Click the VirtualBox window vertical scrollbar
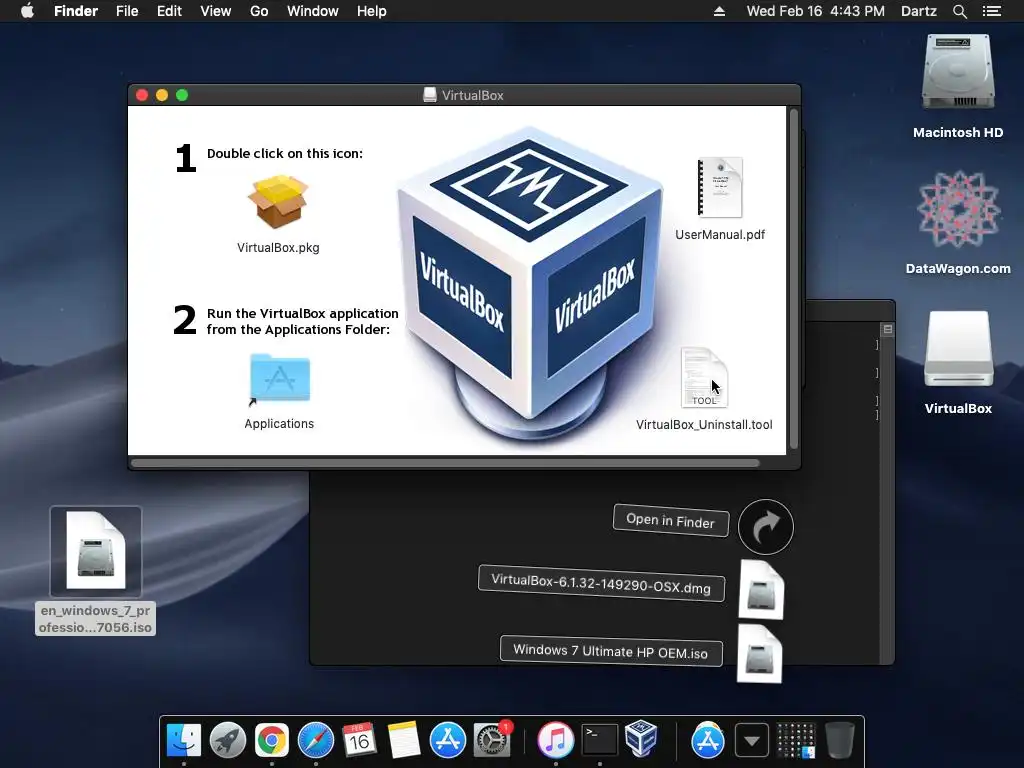Screen dimensions: 1024x768 tap(794, 279)
